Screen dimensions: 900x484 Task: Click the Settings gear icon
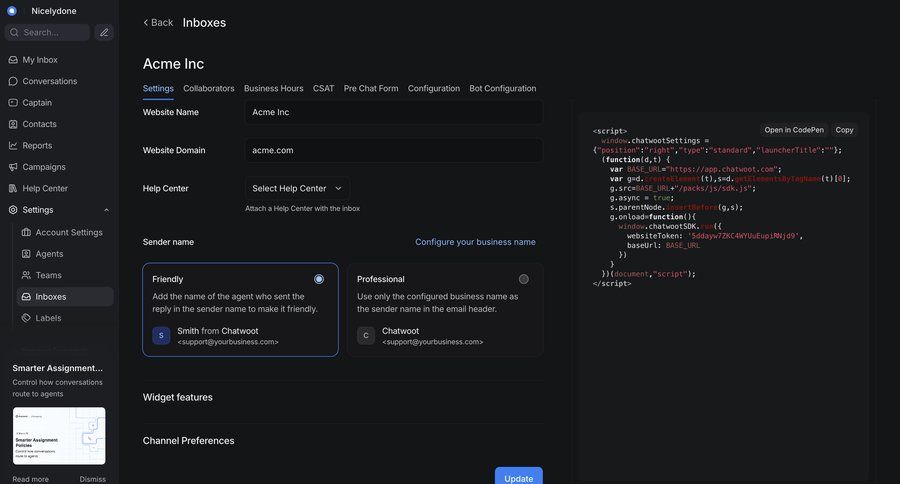(x=13, y=210)
